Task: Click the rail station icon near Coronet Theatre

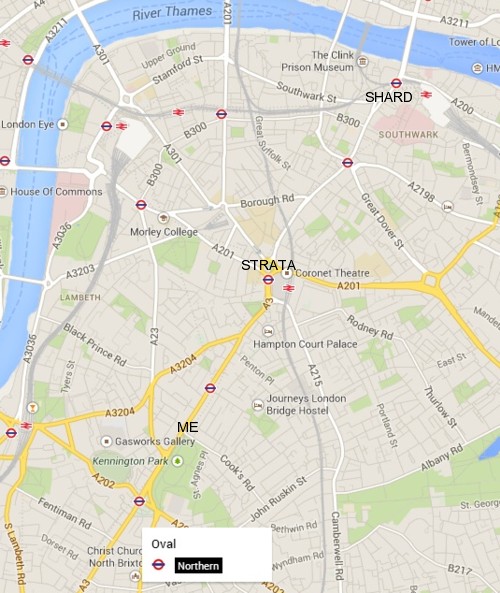Action: tap(289, 289)
